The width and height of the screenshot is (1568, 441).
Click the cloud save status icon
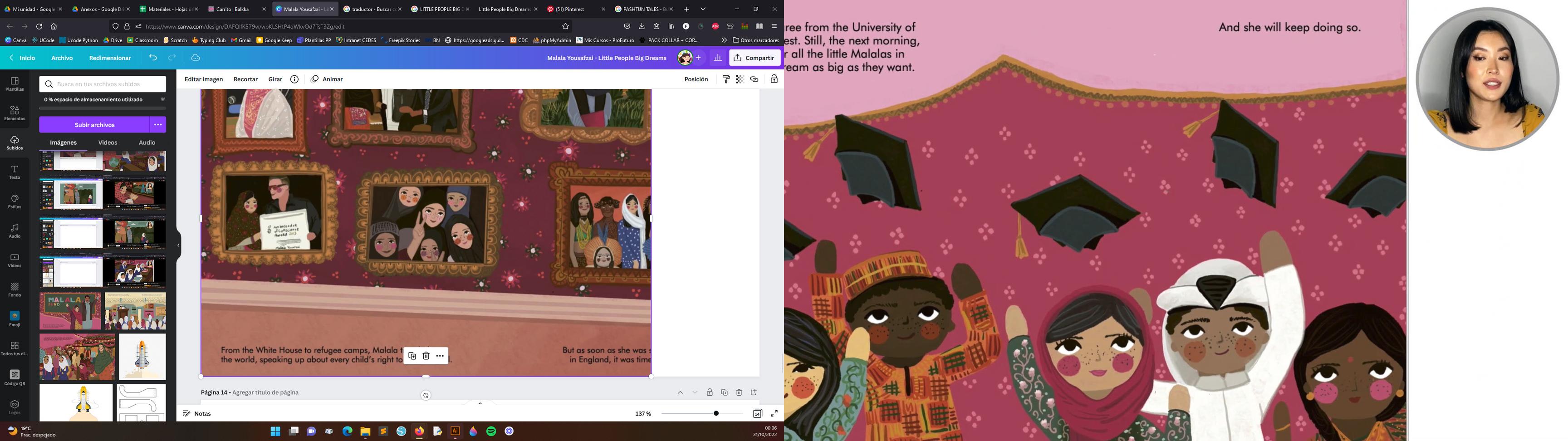[x=196, y=58]
